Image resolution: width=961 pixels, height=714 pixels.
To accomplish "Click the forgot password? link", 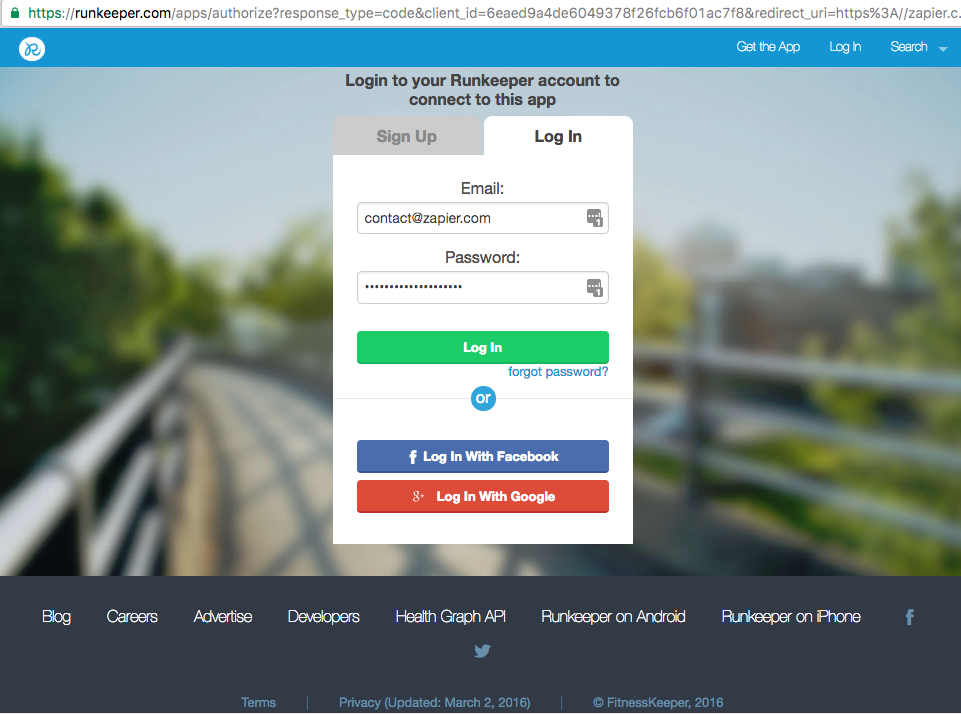I will (558, 371).
